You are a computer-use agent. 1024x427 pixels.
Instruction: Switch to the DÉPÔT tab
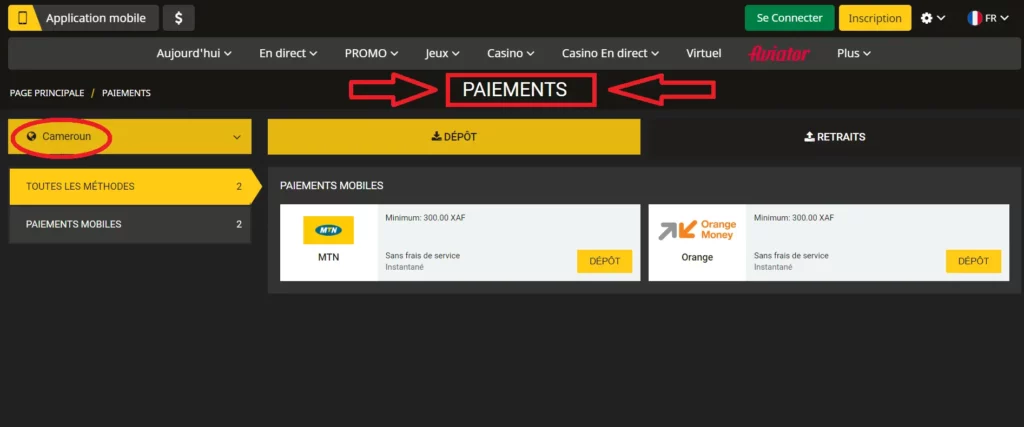(x=454, y=136)
